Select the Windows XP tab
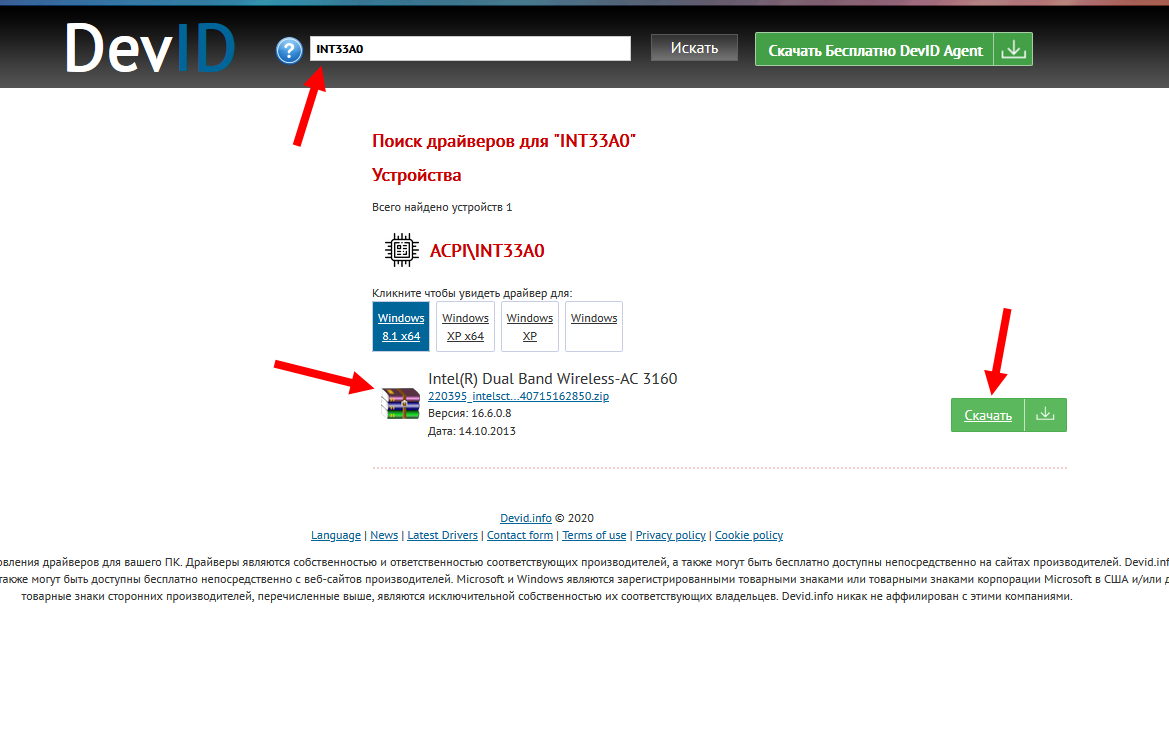The height and width of the screenshot is (753, 1169). click(x=529, y=327)
